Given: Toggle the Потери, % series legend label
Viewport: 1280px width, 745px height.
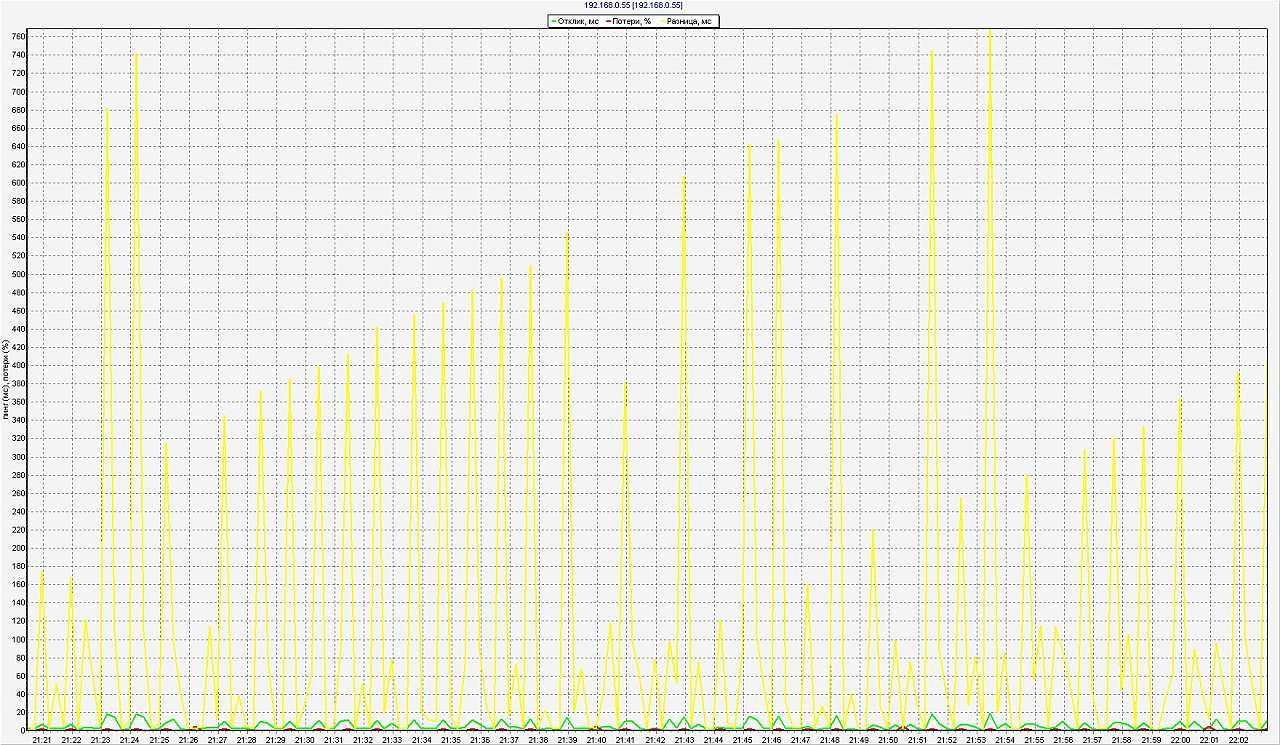Looking at the screenshot, I should pos(632,21).
